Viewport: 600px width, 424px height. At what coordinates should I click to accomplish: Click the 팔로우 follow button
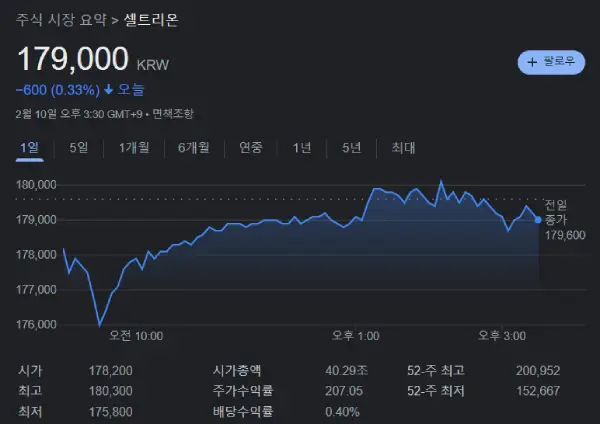[x=551, y=62]
